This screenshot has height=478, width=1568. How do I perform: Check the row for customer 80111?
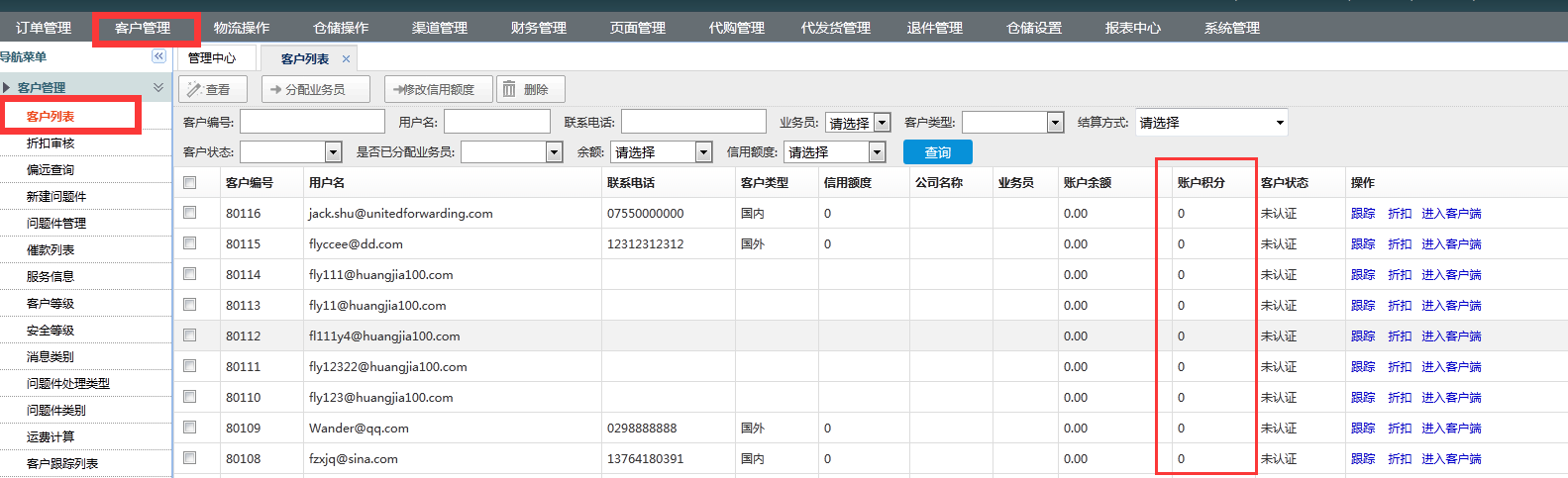pyautogui.click(x=190, y=365)
